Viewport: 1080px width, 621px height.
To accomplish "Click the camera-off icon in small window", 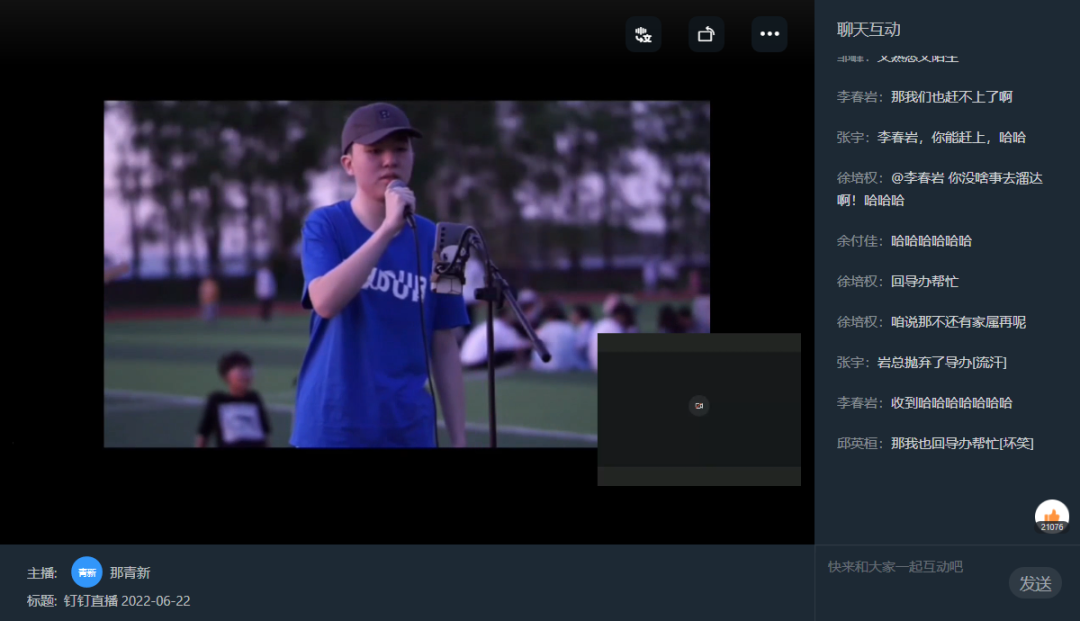I will [x=699, y=405].
